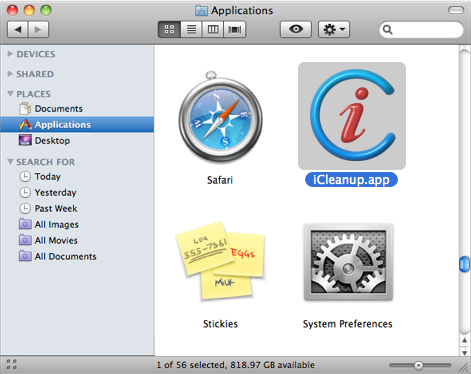Click the Desktop sidebar icon
471x374 pixels.
(25, 140)
